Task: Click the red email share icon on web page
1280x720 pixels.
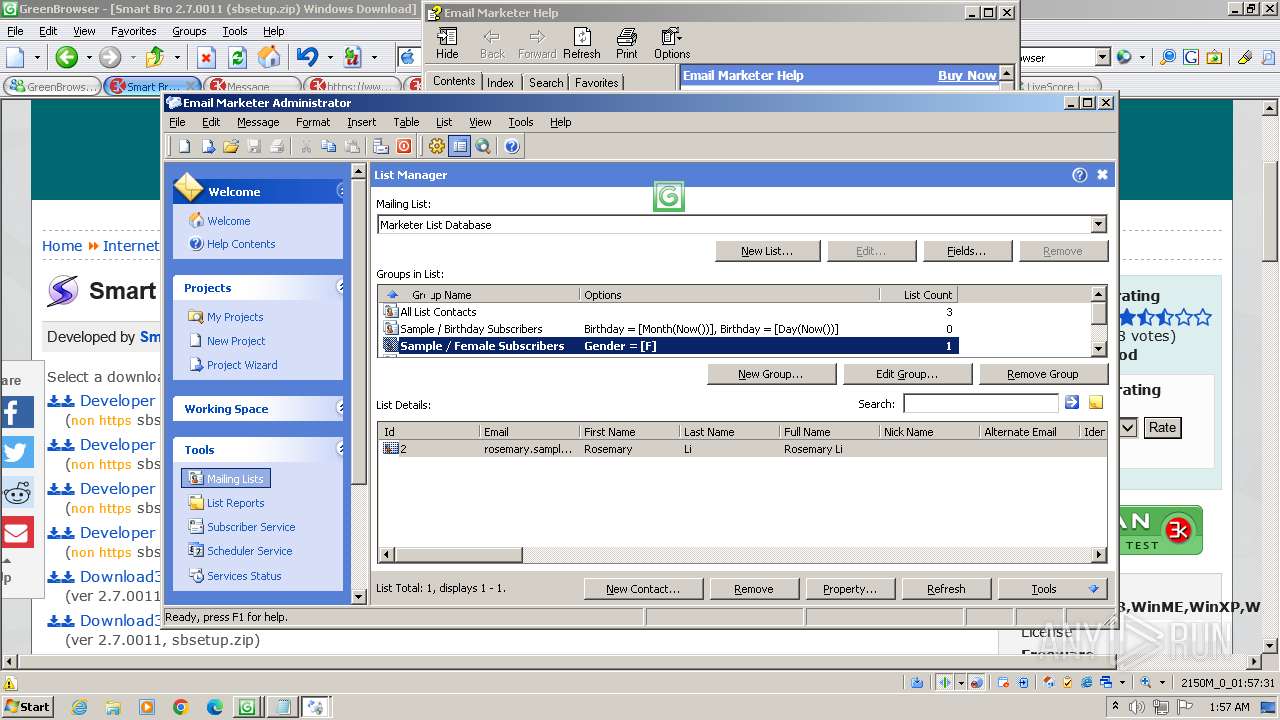Action: [17, 532]
